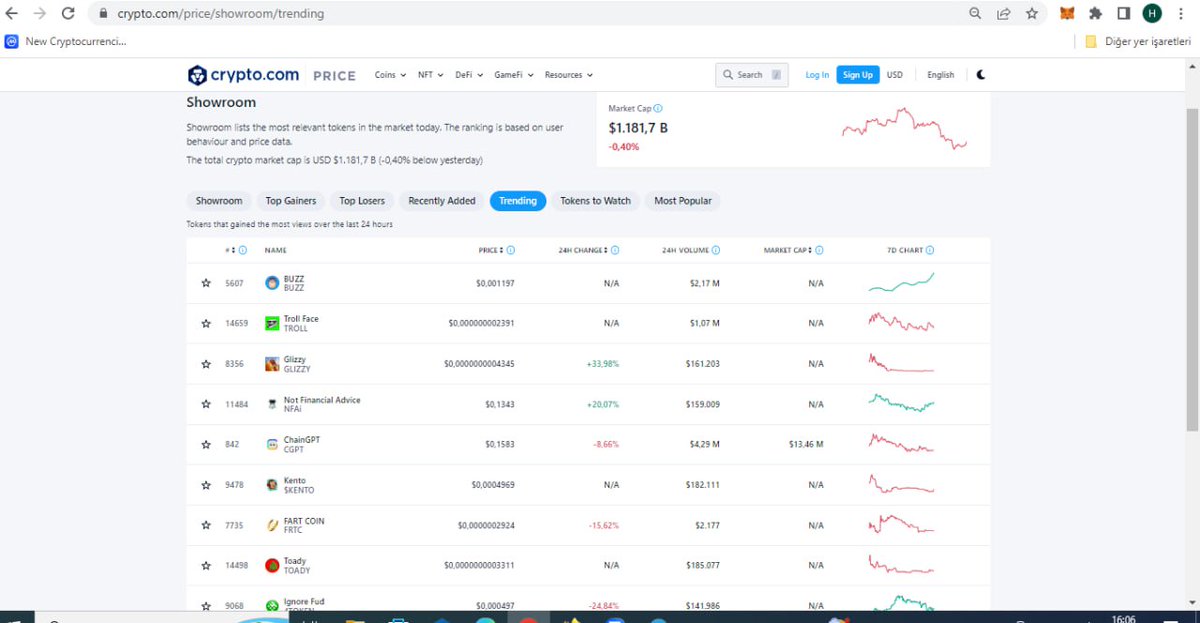Show info icon beside 24H VOLUME header
1200x623 pixels.
point(716,250)
